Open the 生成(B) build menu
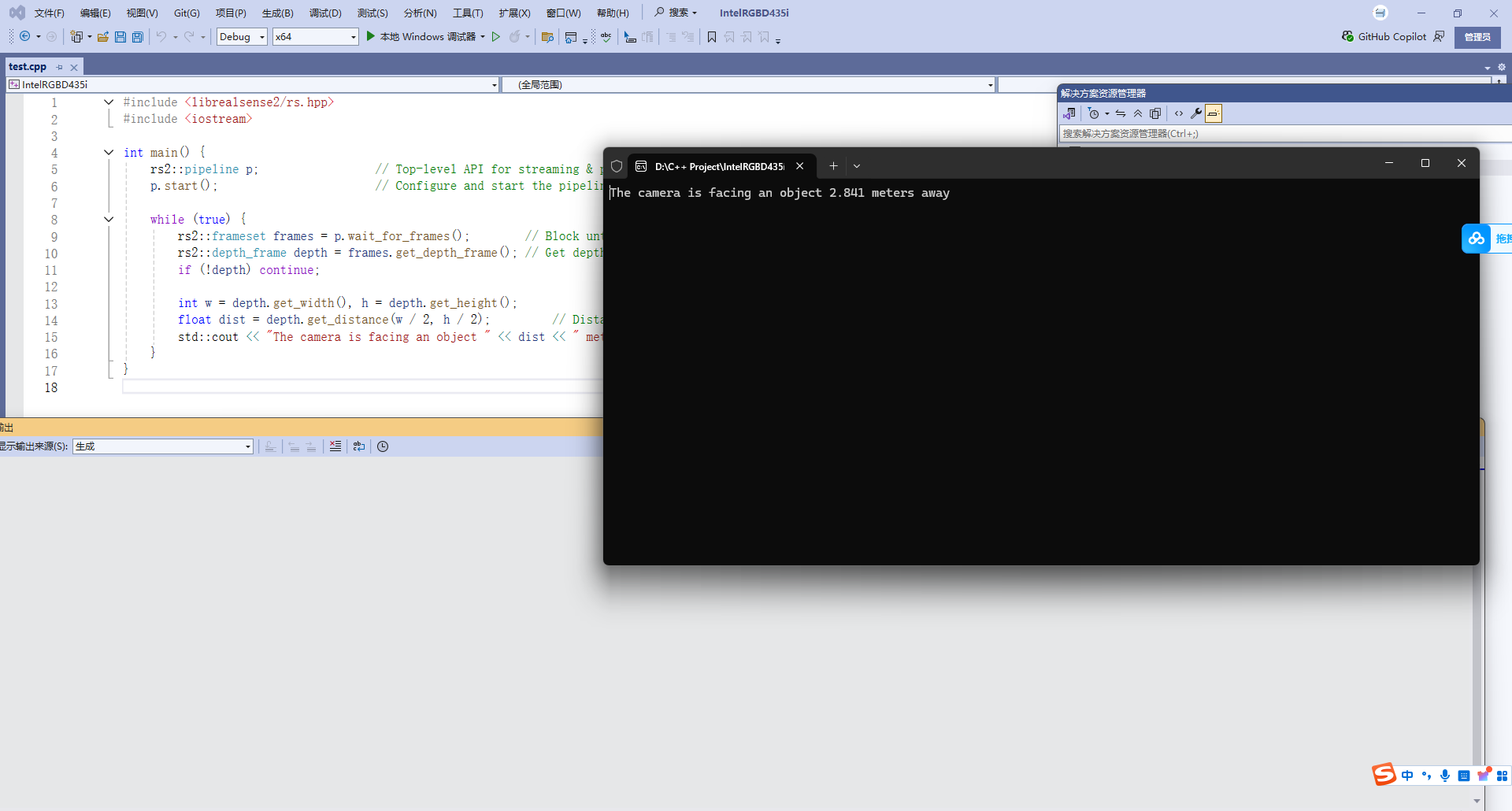This screenshot has height=811, width=1512. click(x=277, y=13)
